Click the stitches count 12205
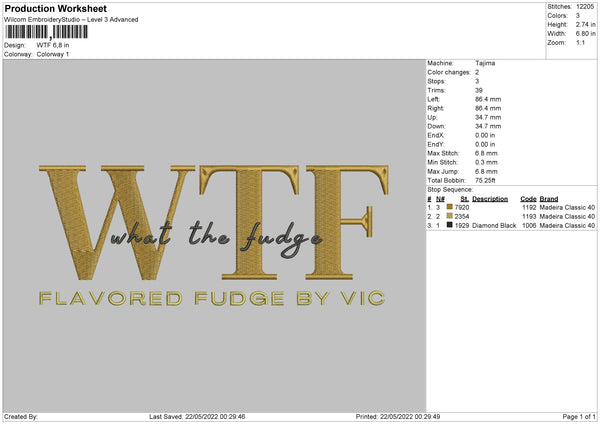 click(585, 7)
